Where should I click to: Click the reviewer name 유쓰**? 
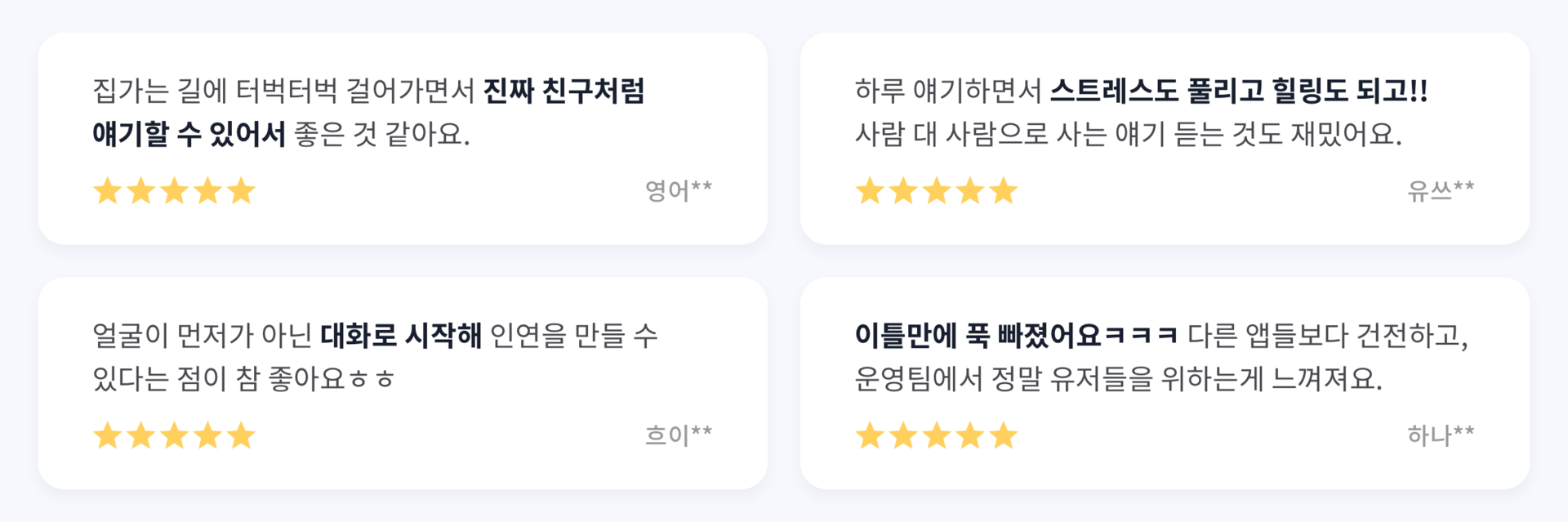[1441, 190]
